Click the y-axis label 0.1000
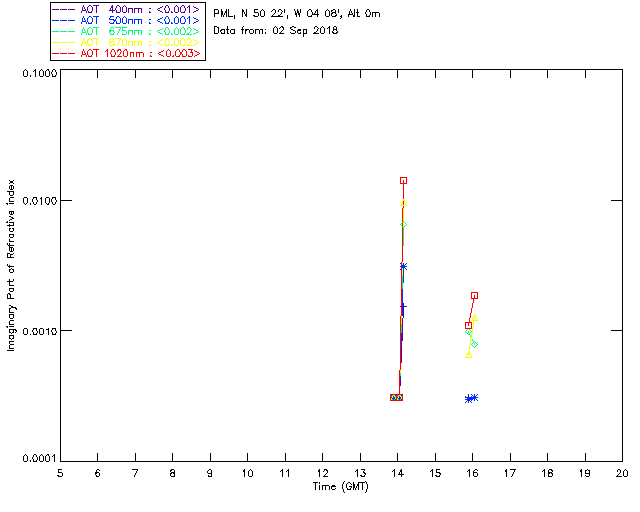 [x=40, y=73]
